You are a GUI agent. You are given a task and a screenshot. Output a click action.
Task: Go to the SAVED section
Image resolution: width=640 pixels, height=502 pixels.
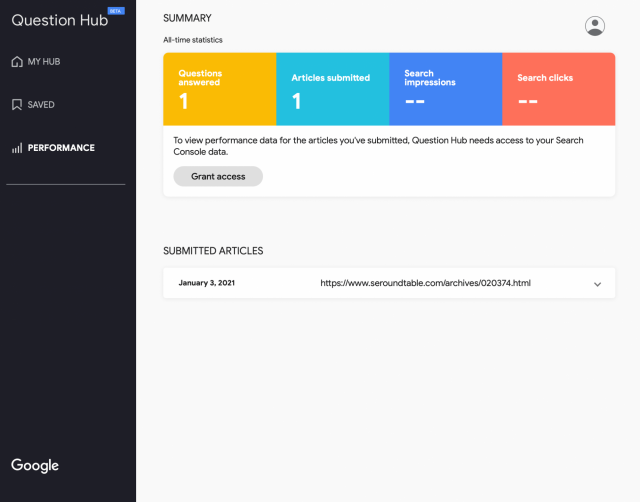[x=33, y=104]
